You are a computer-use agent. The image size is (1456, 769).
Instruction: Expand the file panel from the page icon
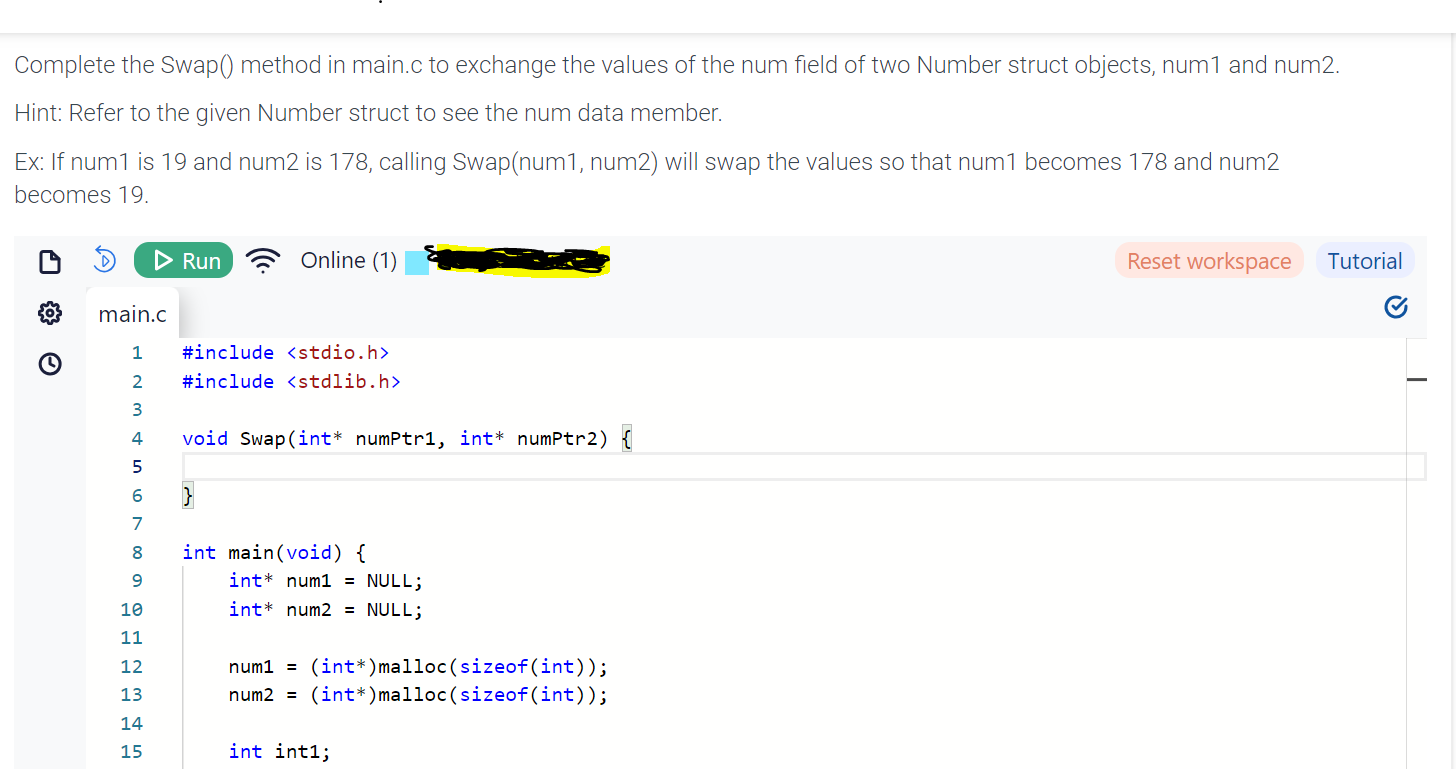click(49, 261)
